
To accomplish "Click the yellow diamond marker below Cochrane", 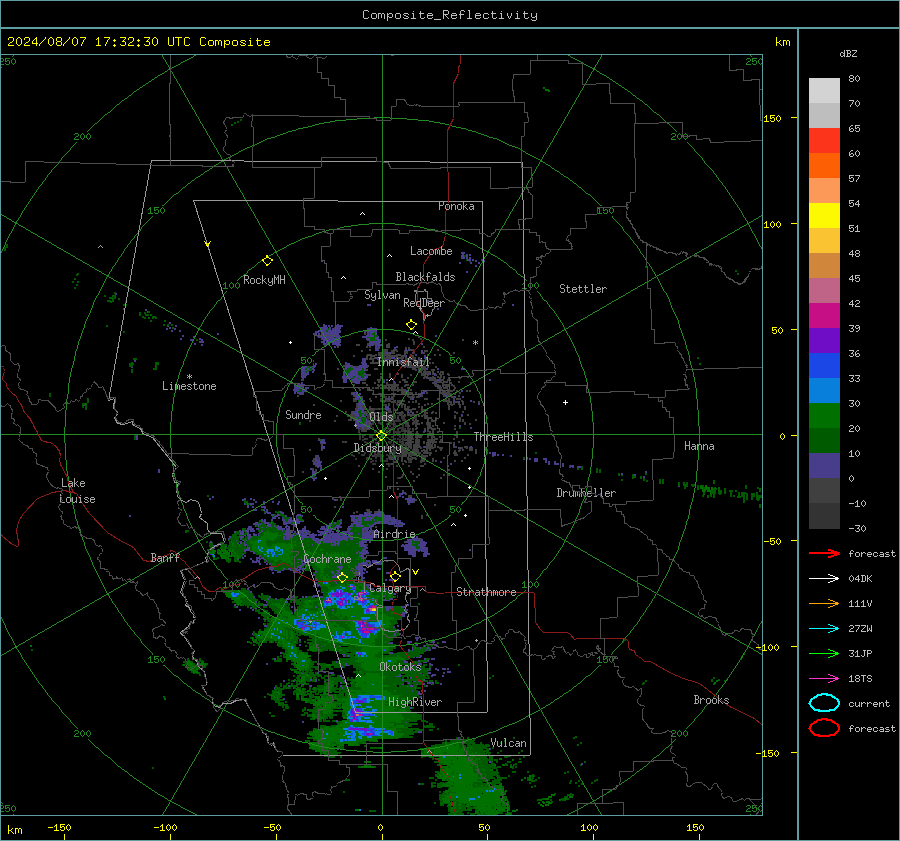I will click(x=343, y=578).
